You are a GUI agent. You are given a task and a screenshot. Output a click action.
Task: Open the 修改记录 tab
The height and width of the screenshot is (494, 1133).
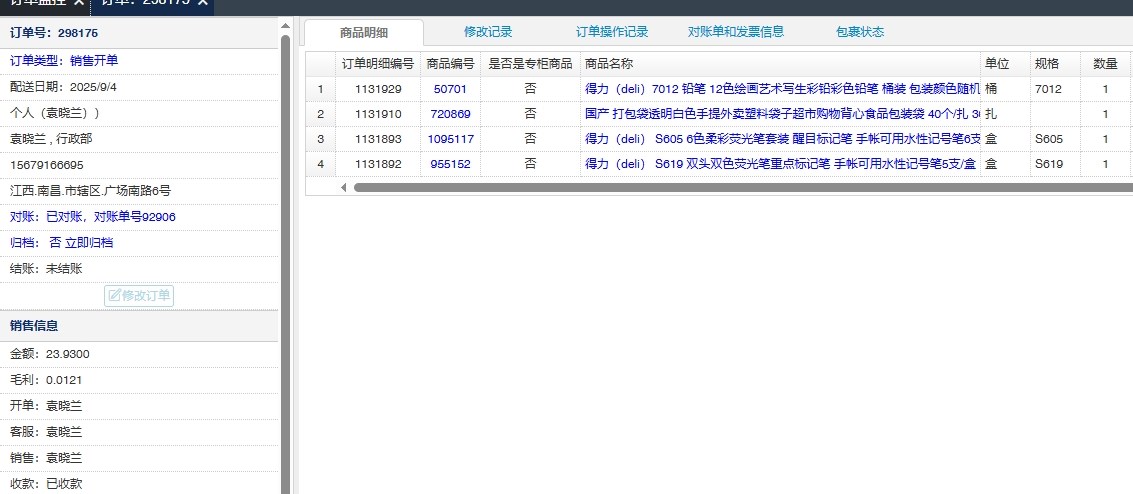click(x=488, y=32)
